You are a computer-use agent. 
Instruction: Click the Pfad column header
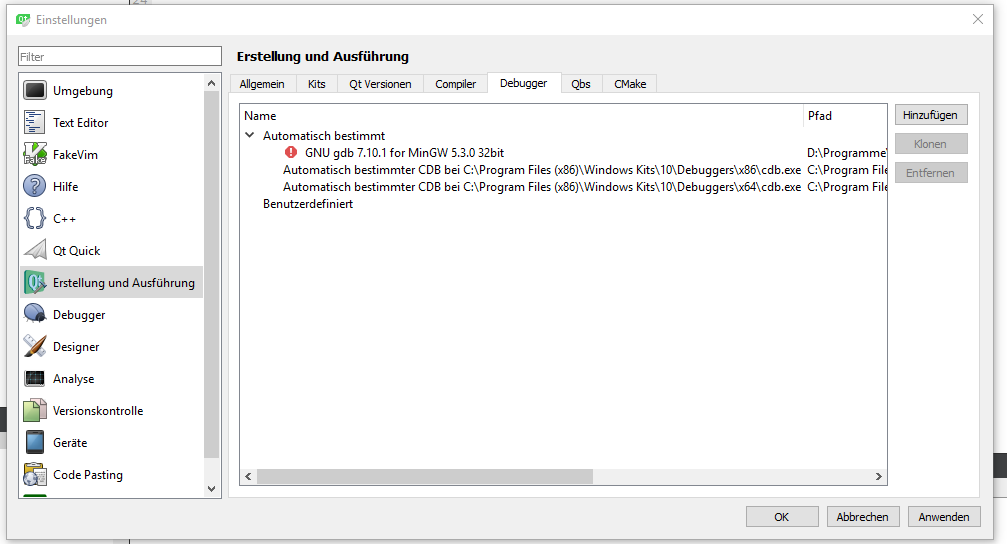pyautogui.click(x=845, y=116)
